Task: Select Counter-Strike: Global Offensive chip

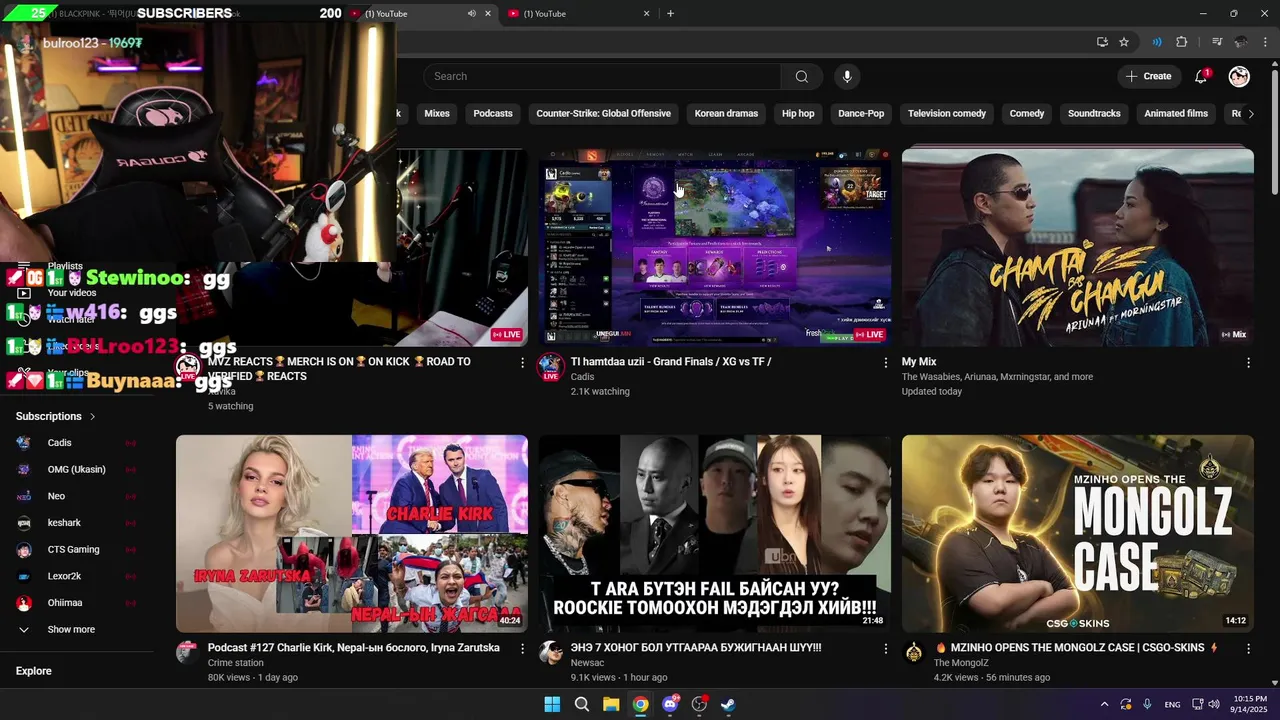Action: click(x=603, y=114)
